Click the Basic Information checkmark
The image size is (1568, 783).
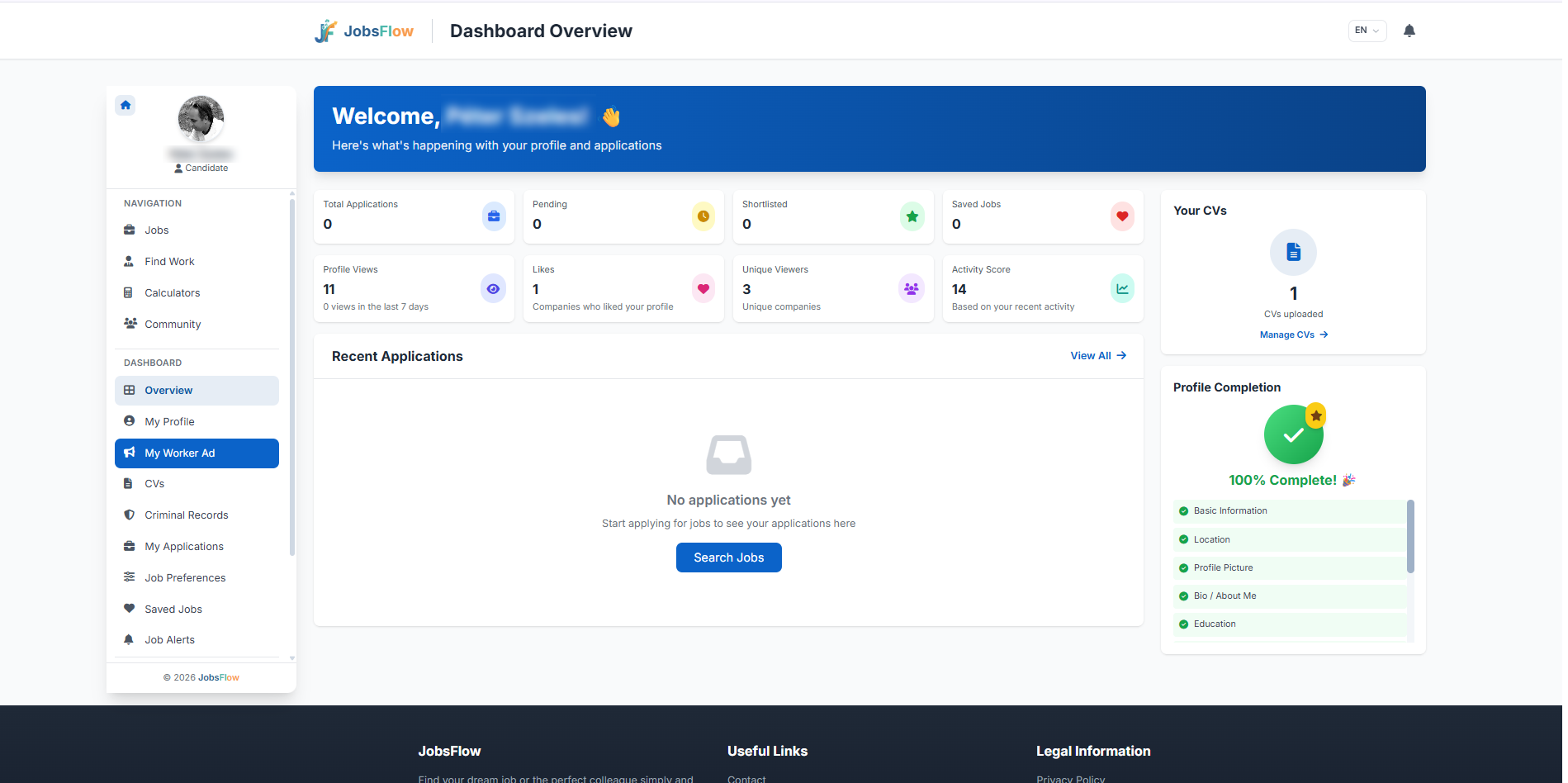pos(1184,510)
